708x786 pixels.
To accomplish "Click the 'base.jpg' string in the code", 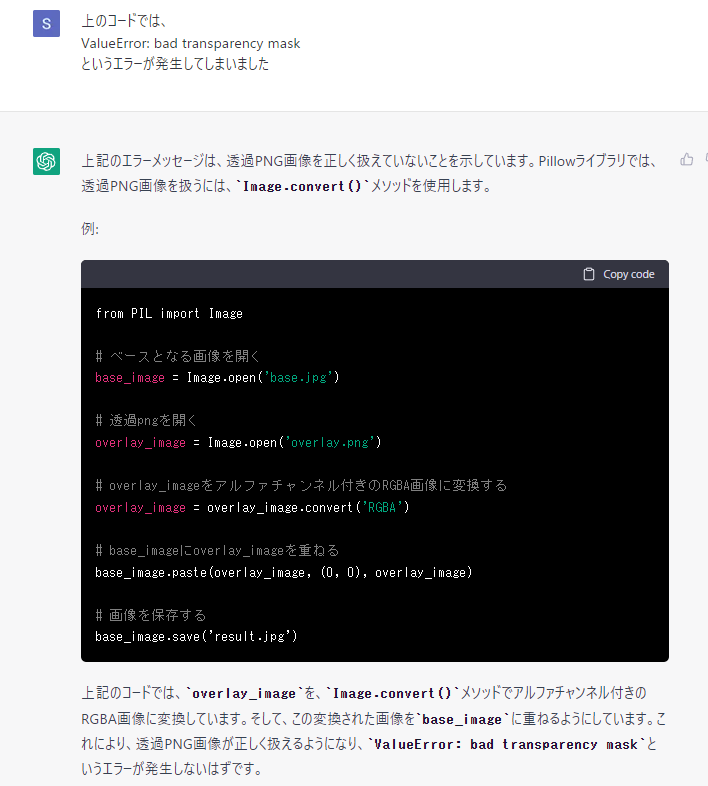I will 298,377.
